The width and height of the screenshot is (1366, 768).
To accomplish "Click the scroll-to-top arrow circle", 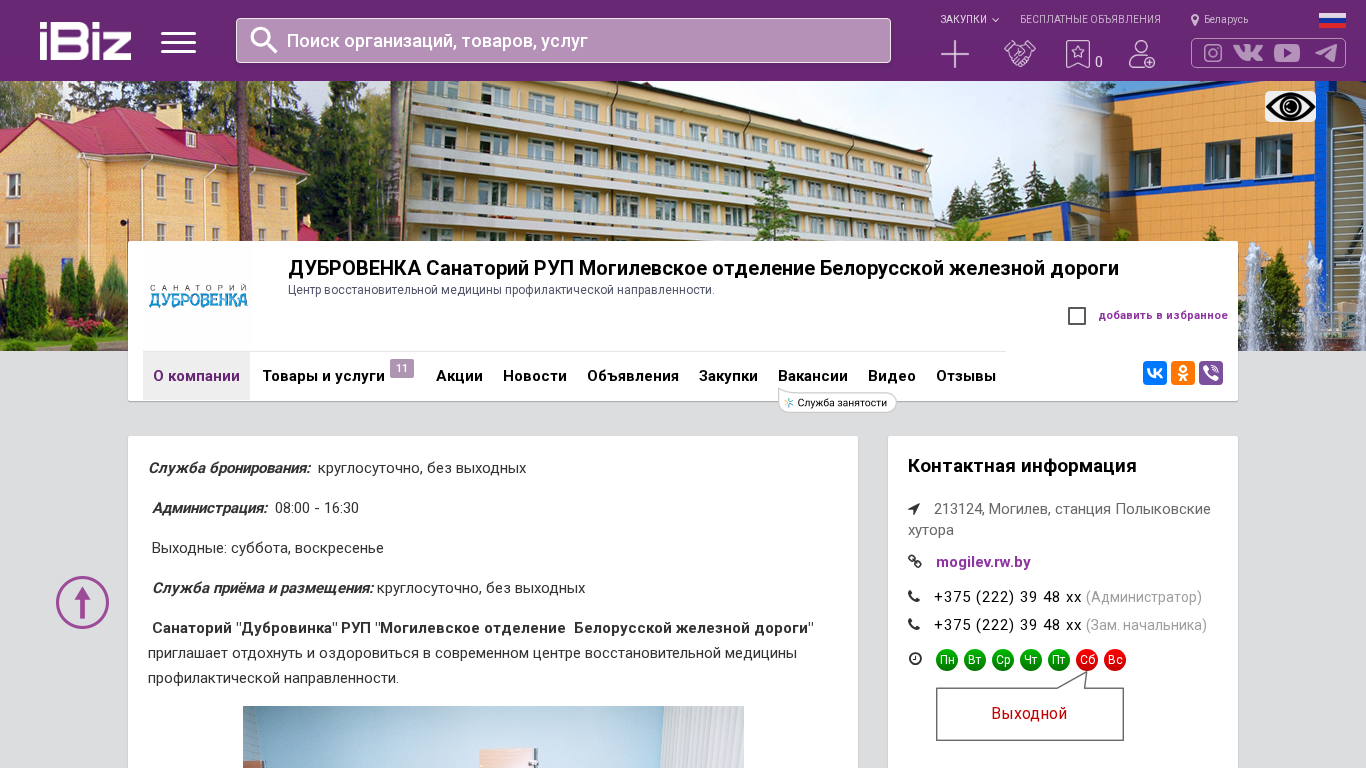I will (x=82, y=602).
